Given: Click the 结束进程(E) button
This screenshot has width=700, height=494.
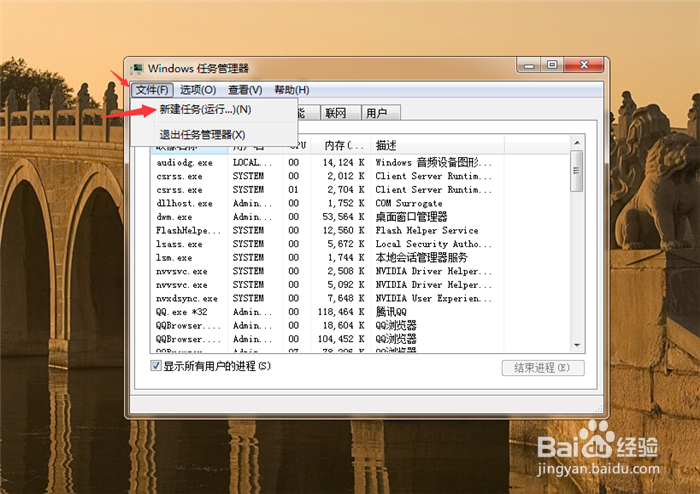Looking at the screenshot, I should pos(542,368).
